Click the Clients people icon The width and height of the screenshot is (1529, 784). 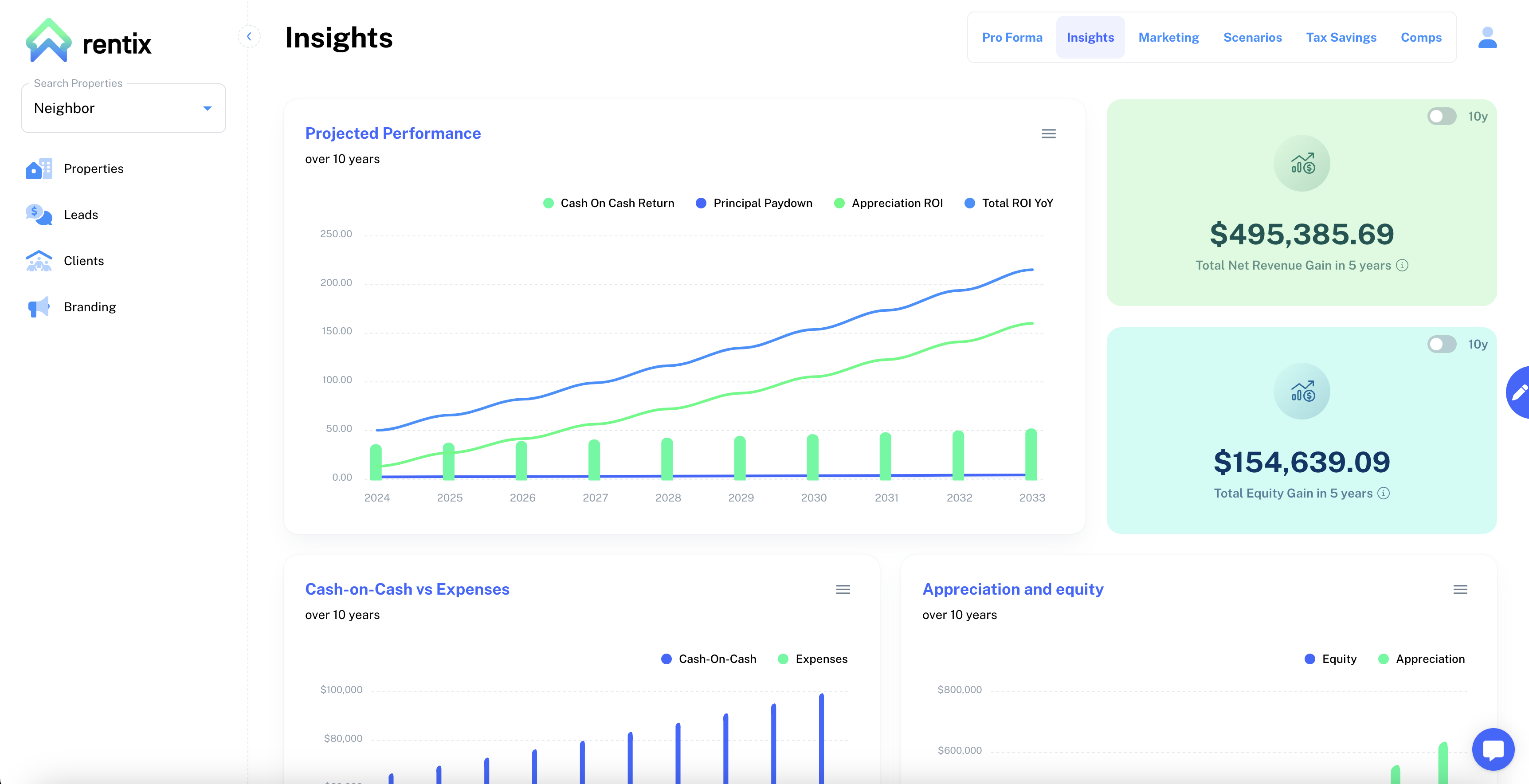pos(39,261)
